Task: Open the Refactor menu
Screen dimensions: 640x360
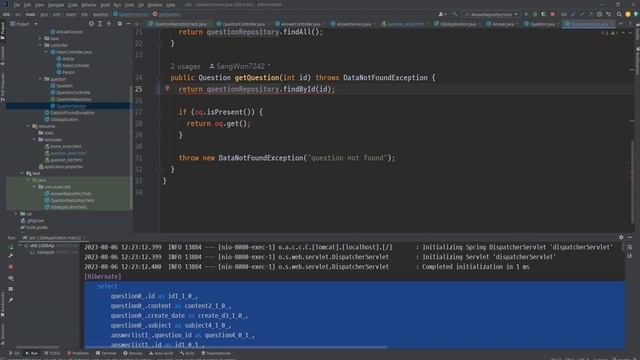Action: pos(89,5)
